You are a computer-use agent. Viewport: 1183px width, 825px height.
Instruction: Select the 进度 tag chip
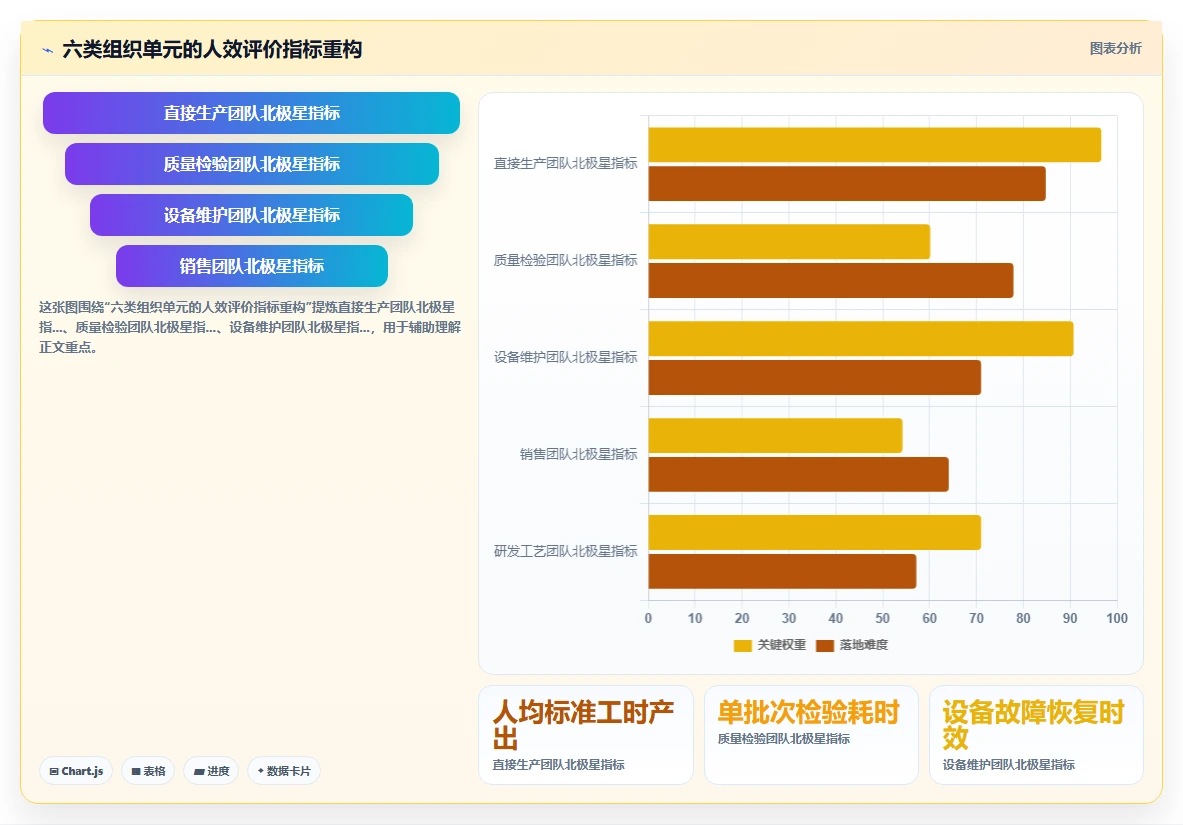coord(211,771)
